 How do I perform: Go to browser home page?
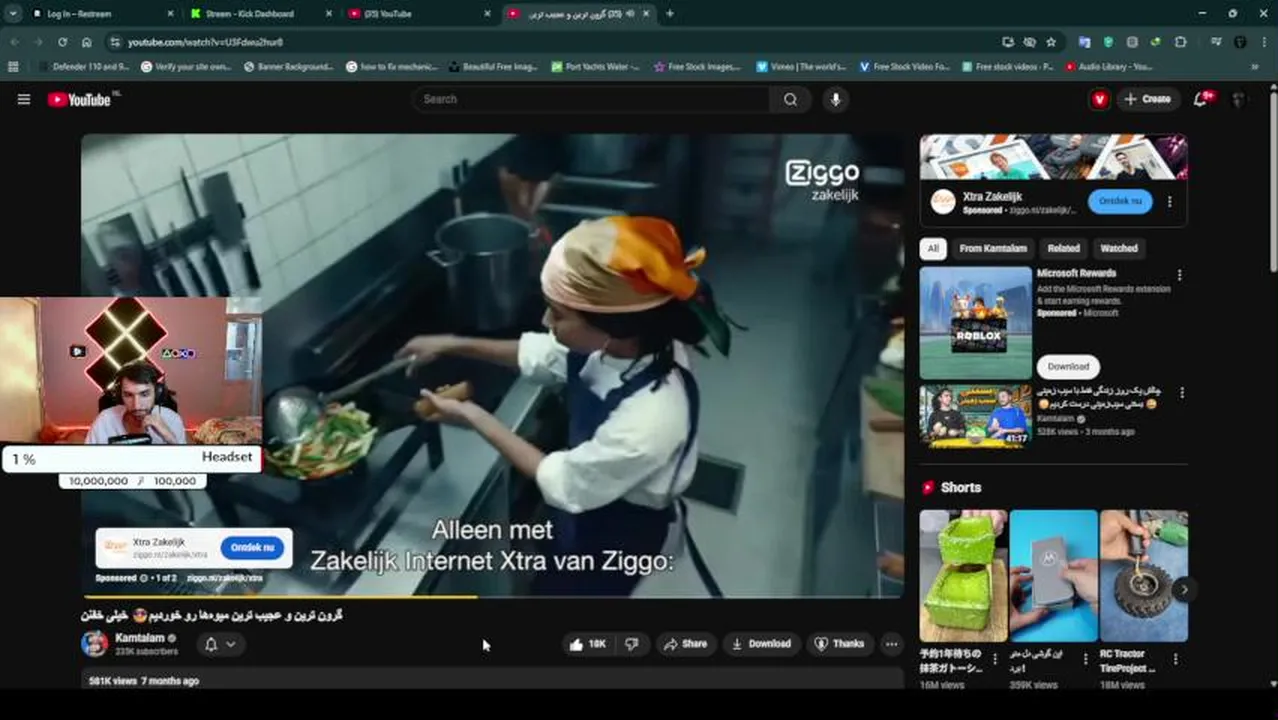[87, 42]
